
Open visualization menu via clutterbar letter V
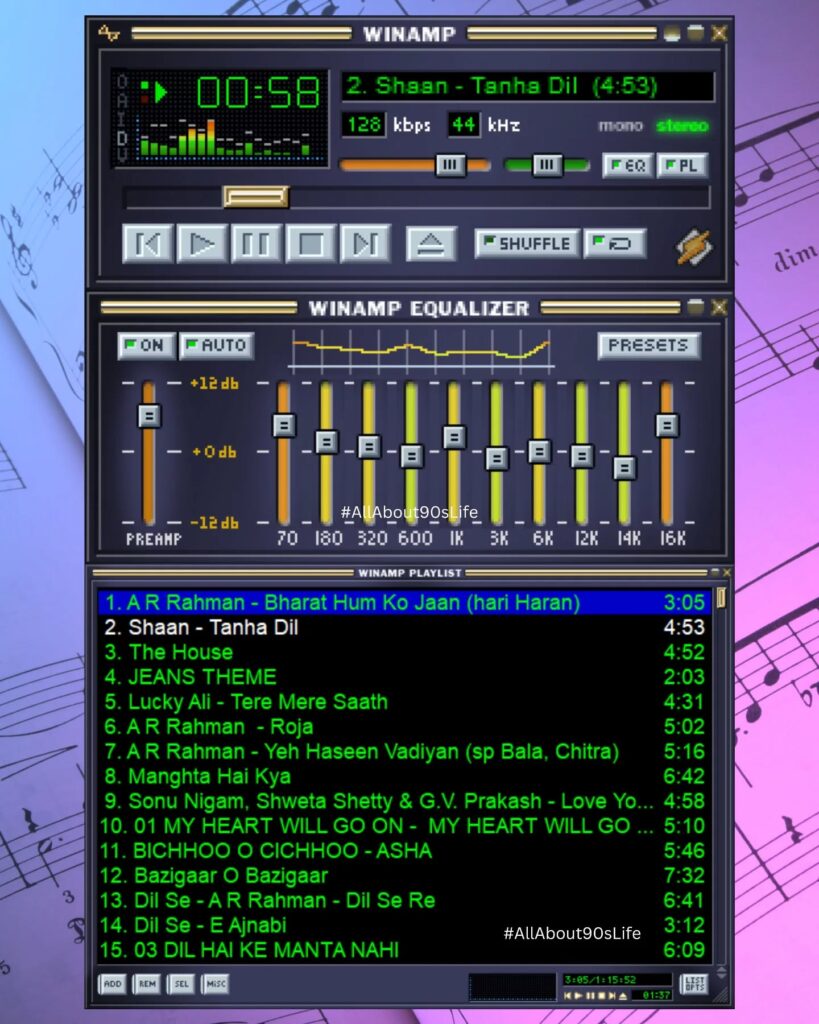122,155
